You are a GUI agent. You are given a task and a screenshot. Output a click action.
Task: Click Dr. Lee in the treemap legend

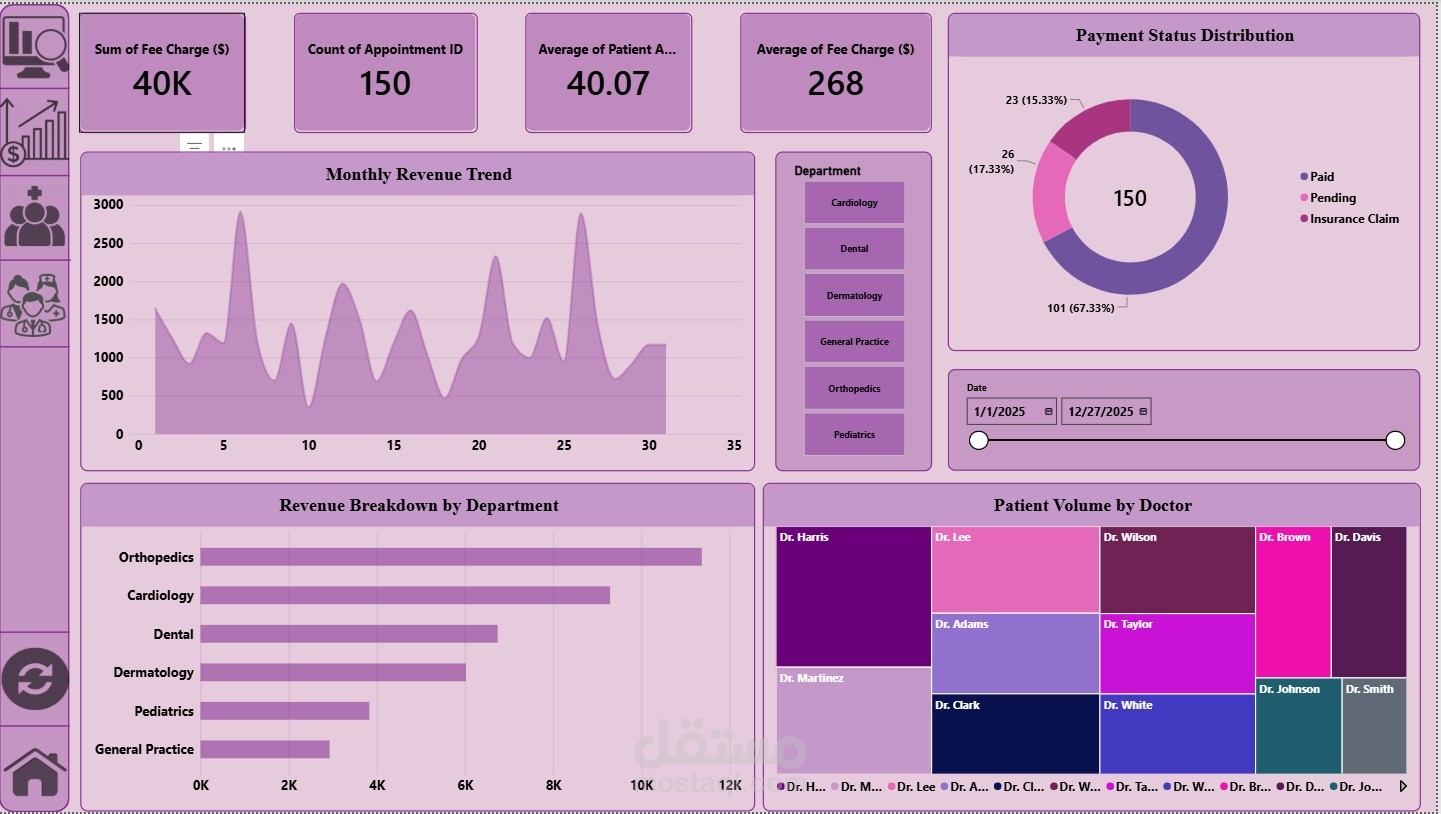click(910, 787)
